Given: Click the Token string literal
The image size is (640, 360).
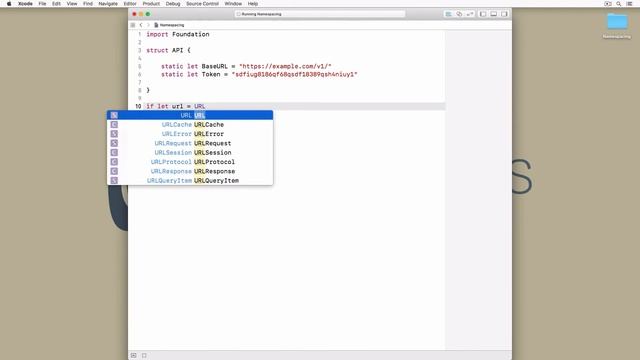Looking at the screenshot, I should click(294, 74).
